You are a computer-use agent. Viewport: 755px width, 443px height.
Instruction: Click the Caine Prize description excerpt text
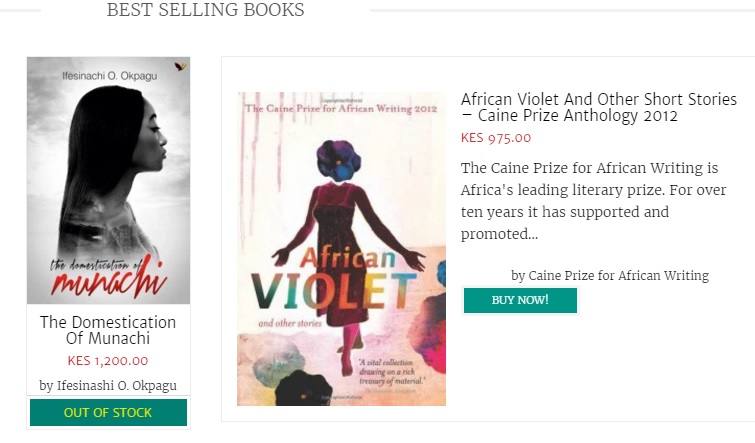click(x=590, y=201)
